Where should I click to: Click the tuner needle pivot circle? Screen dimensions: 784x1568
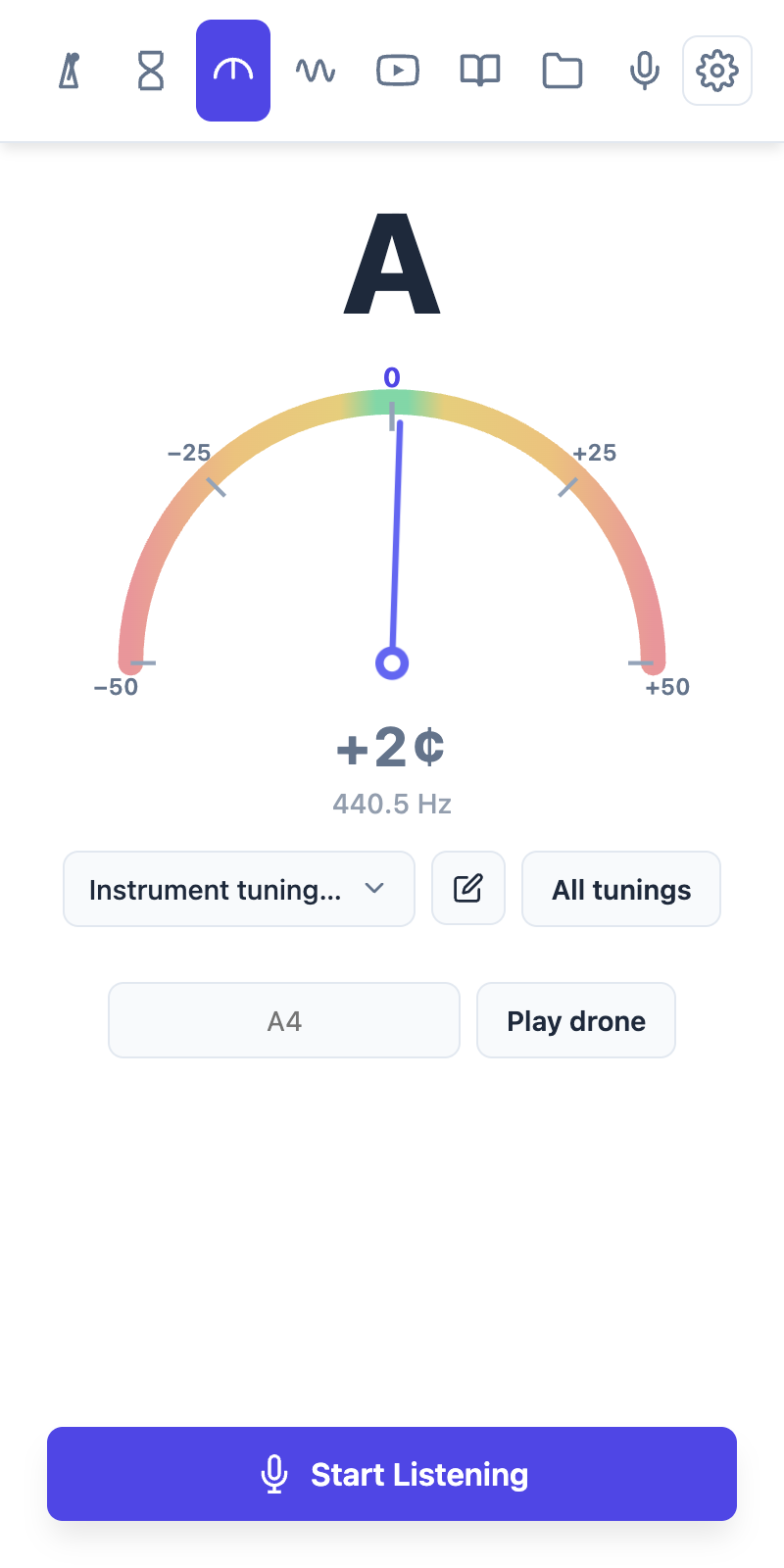pos(392,663)
